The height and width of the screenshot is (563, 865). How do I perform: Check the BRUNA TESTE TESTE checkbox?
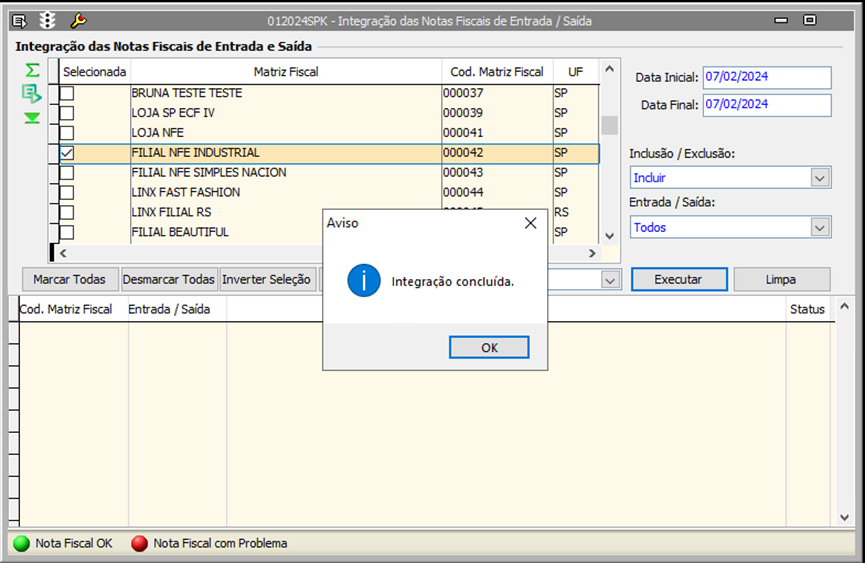67,93
